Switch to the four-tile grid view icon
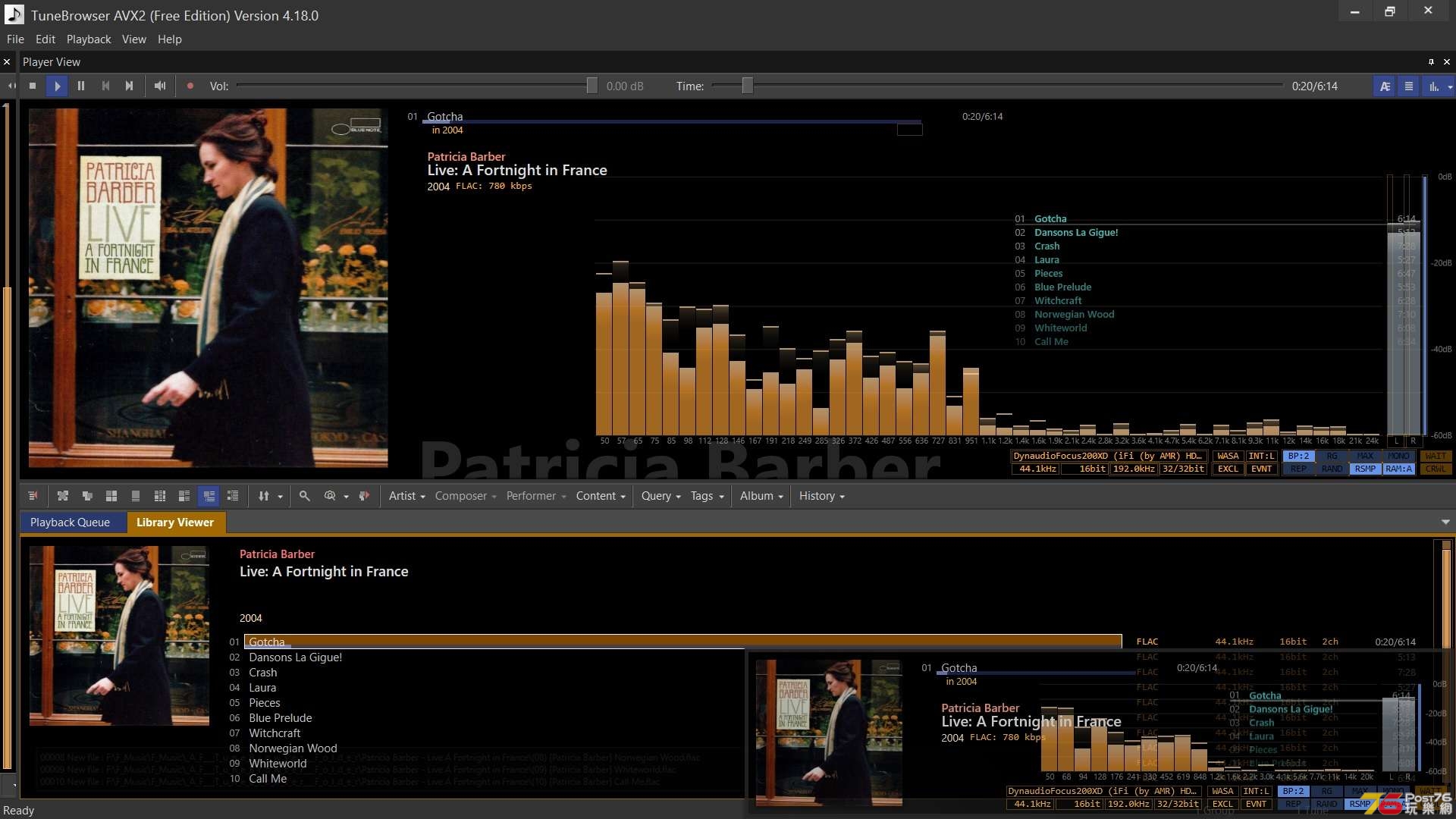Image resolution: width=1456 pixels, height=819 pixels. click(x=111, y=496)
